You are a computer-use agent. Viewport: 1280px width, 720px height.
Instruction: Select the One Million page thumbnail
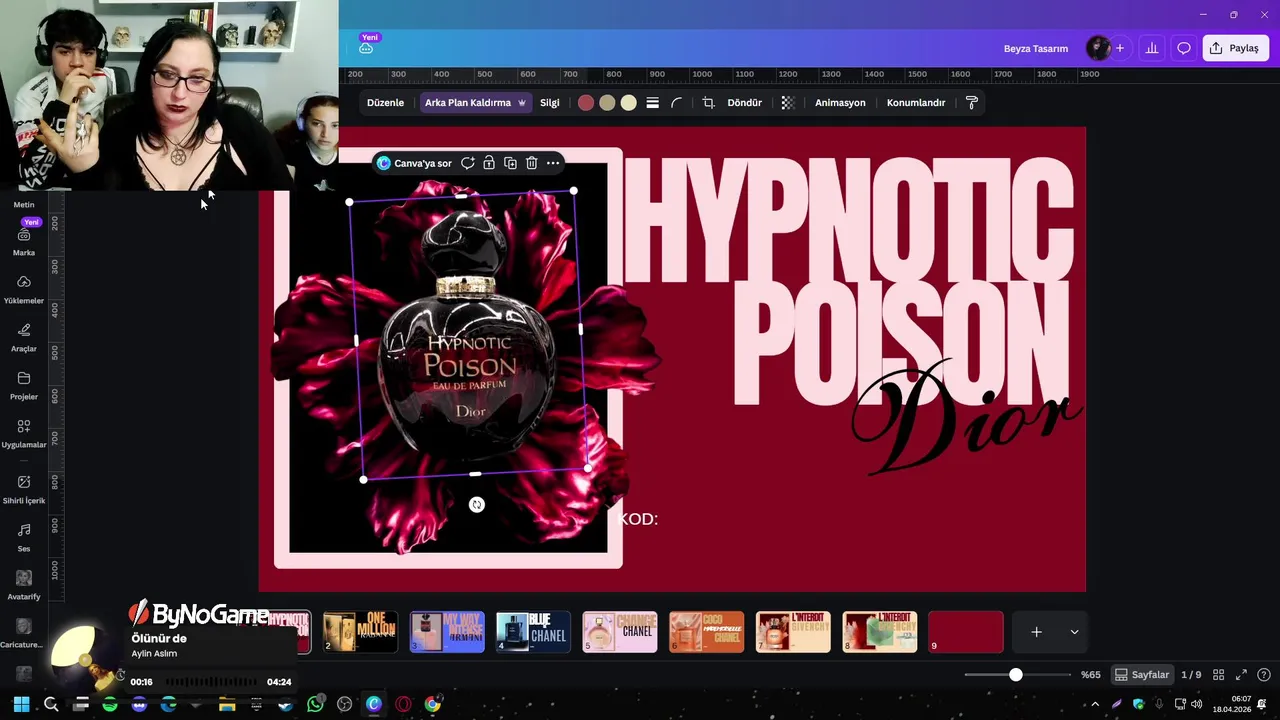(x=361, y=632)
